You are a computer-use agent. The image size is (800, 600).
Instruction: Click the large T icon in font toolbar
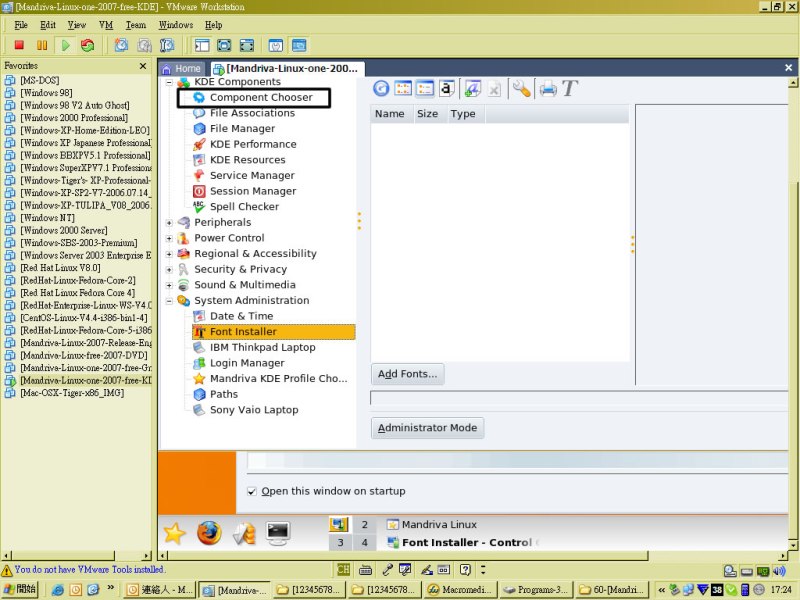tap(570, 88)
